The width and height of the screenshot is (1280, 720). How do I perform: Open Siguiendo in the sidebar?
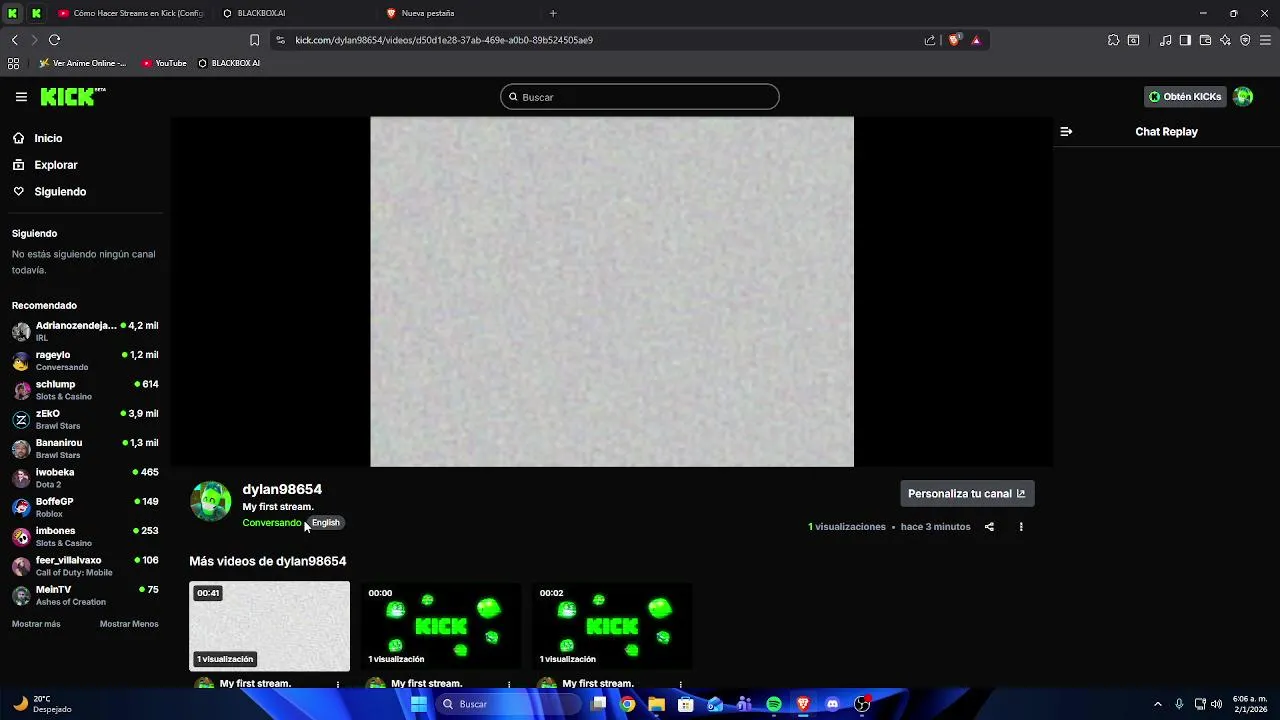pos(60,192)
